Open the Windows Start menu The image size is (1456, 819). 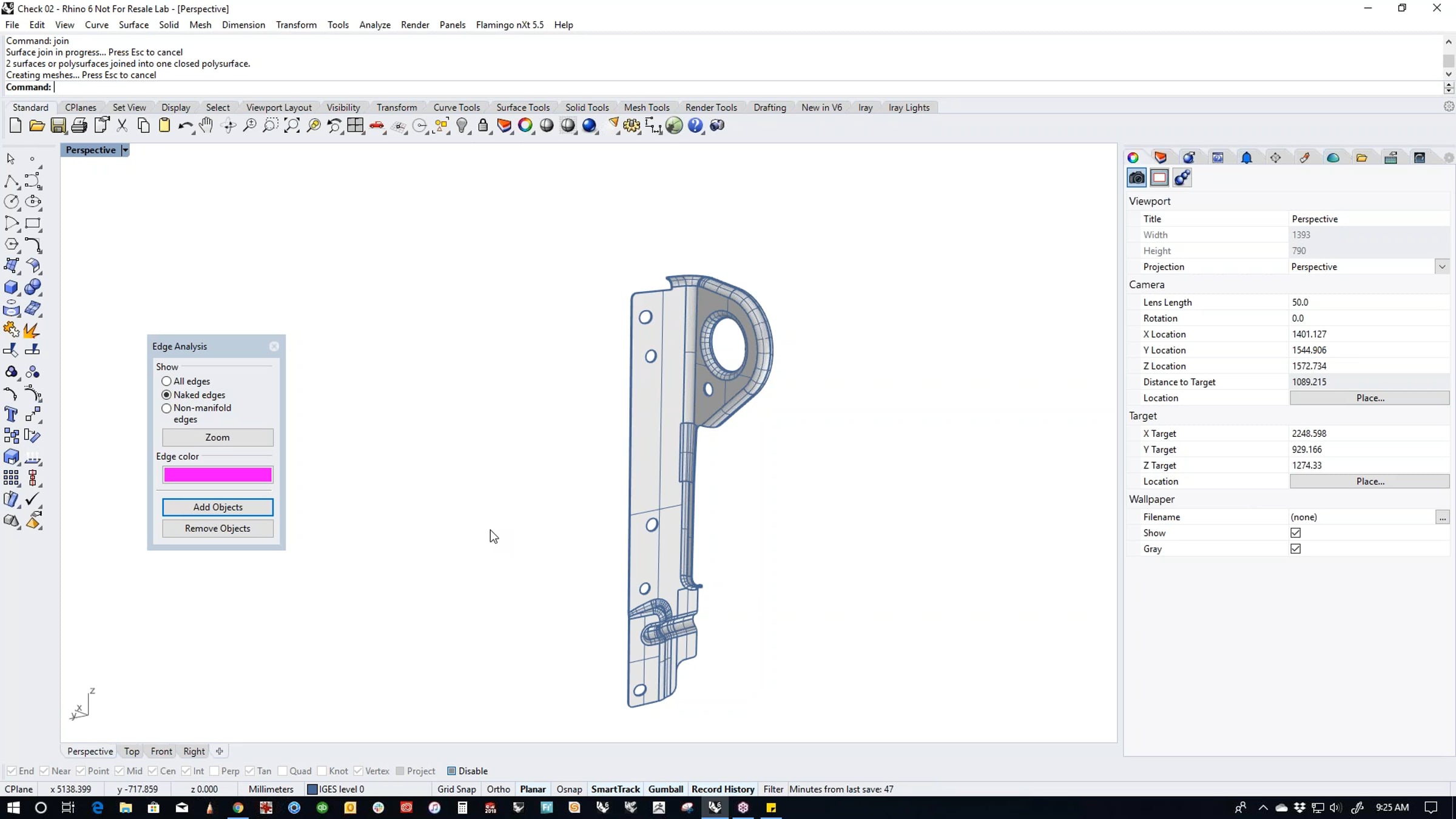13,807
